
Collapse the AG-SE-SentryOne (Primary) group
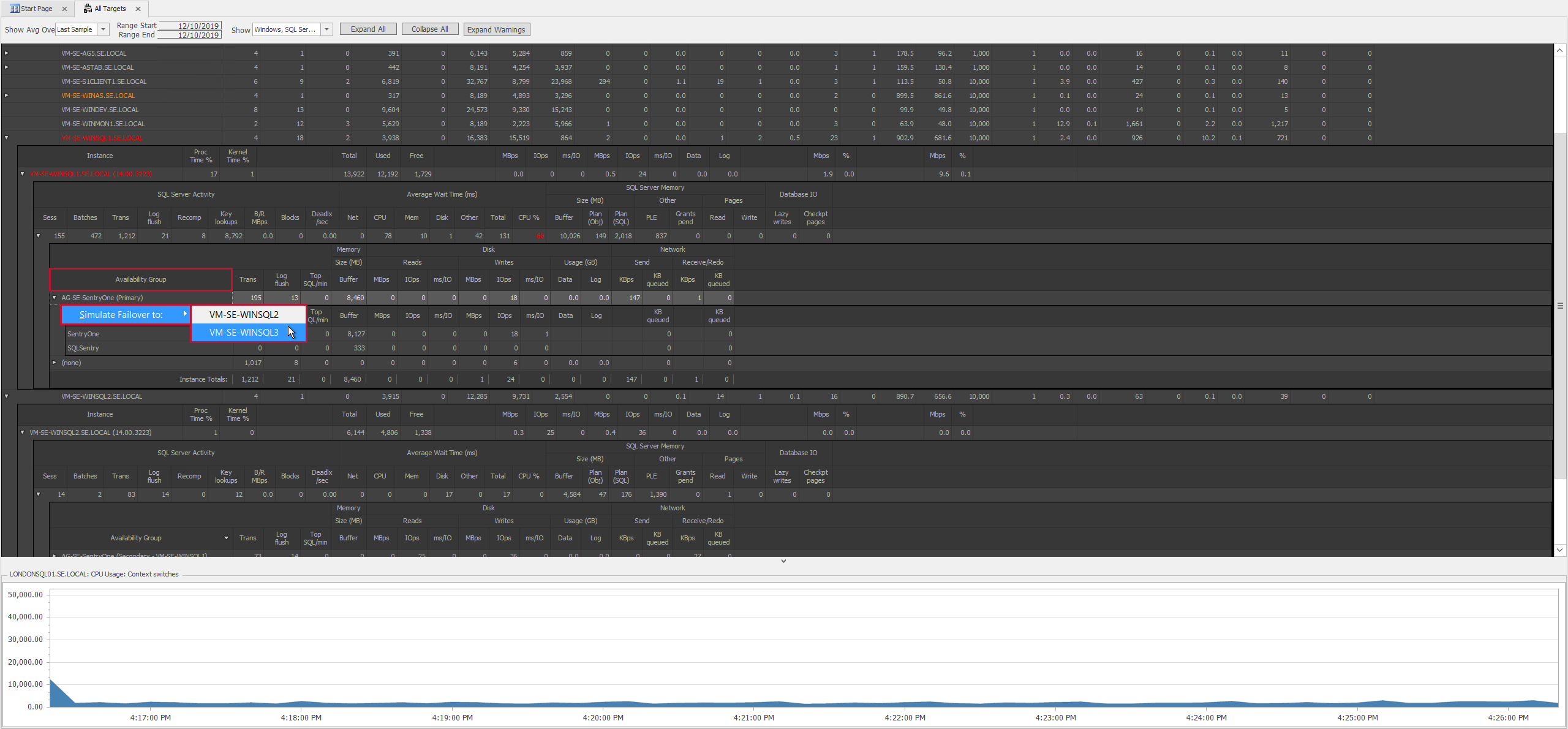[54, 298]
